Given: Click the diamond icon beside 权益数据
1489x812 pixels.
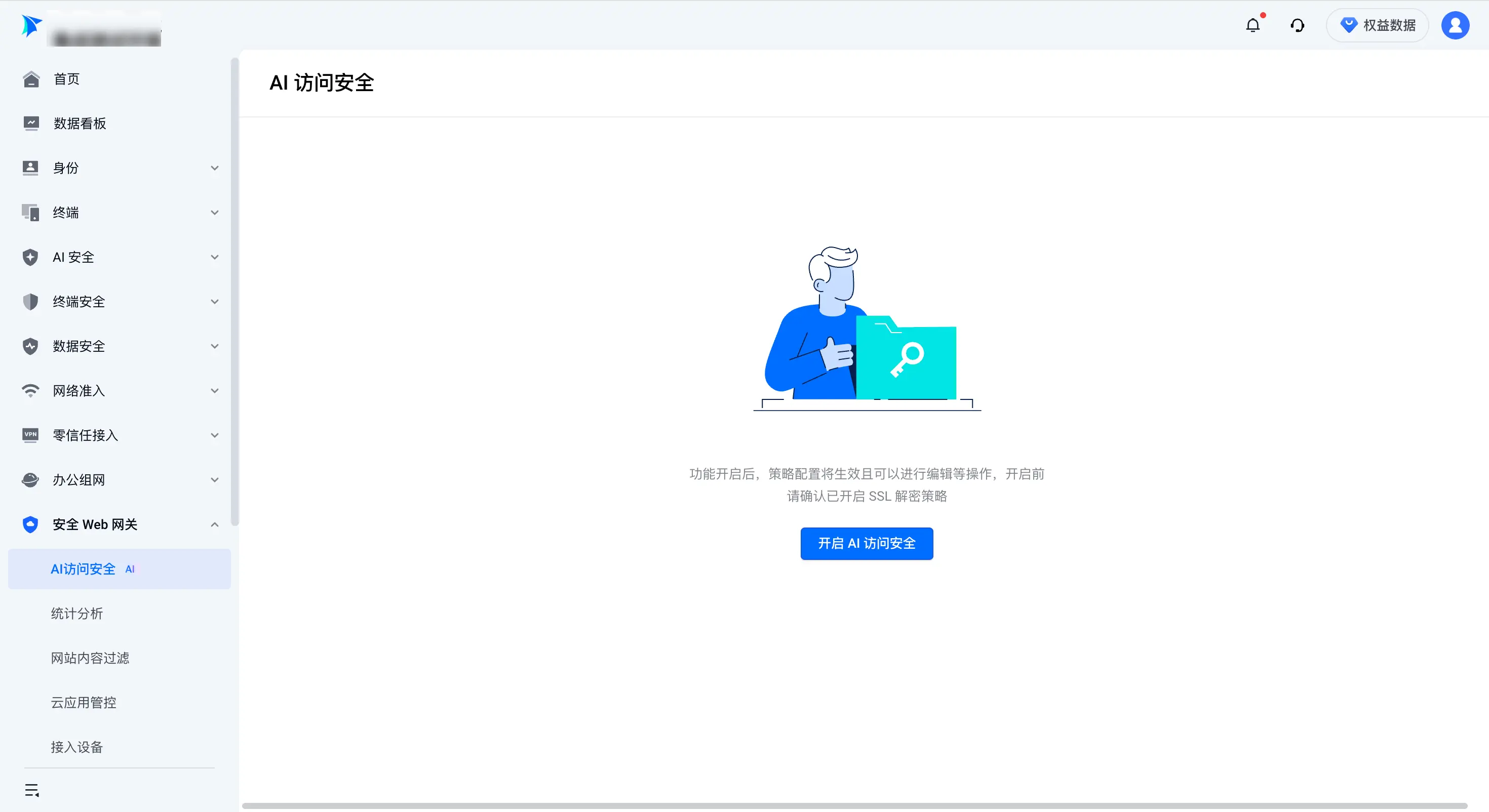Looking at the screenshot, I should click(x=1349, y=25).
